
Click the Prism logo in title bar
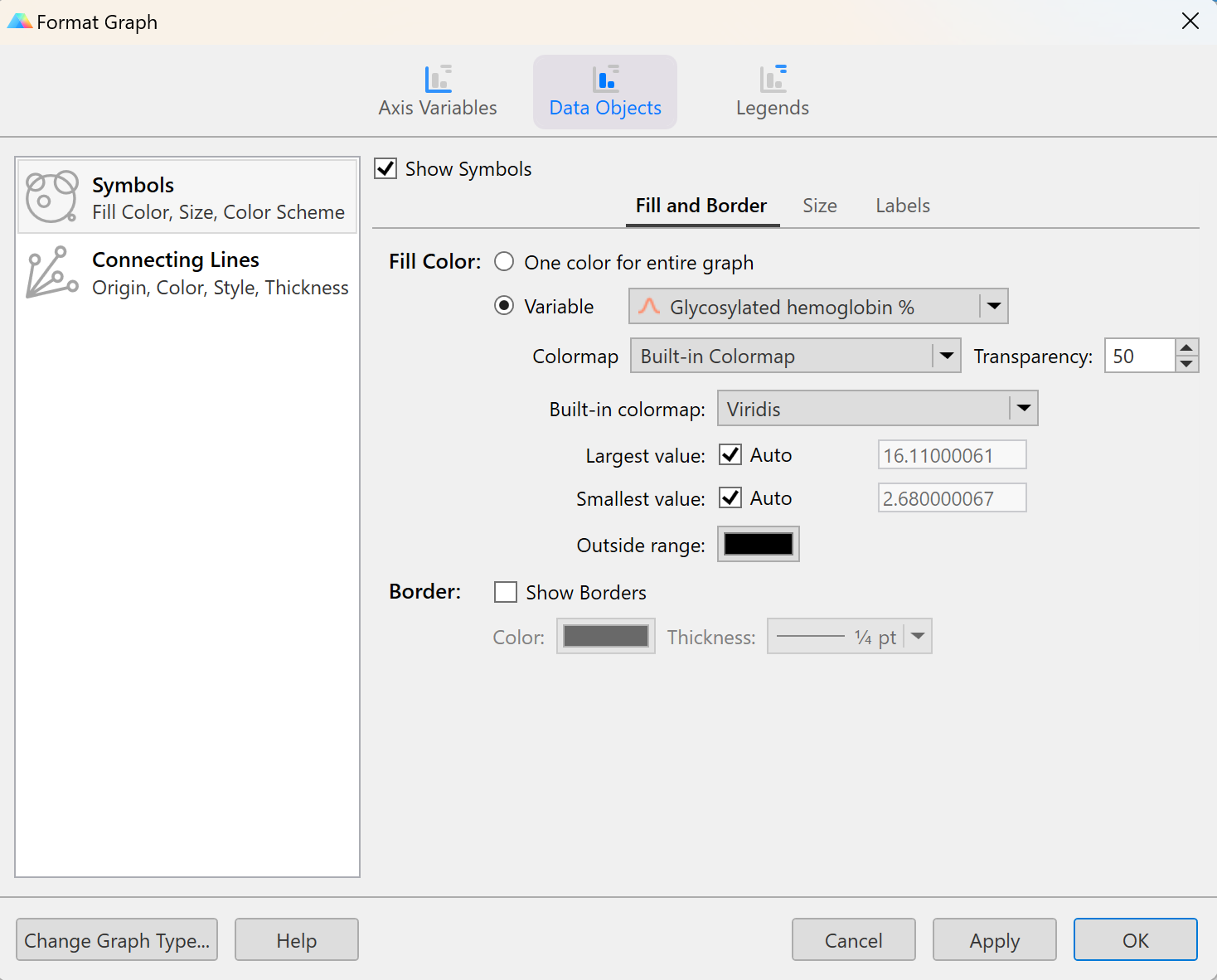[x=19, y=22]
